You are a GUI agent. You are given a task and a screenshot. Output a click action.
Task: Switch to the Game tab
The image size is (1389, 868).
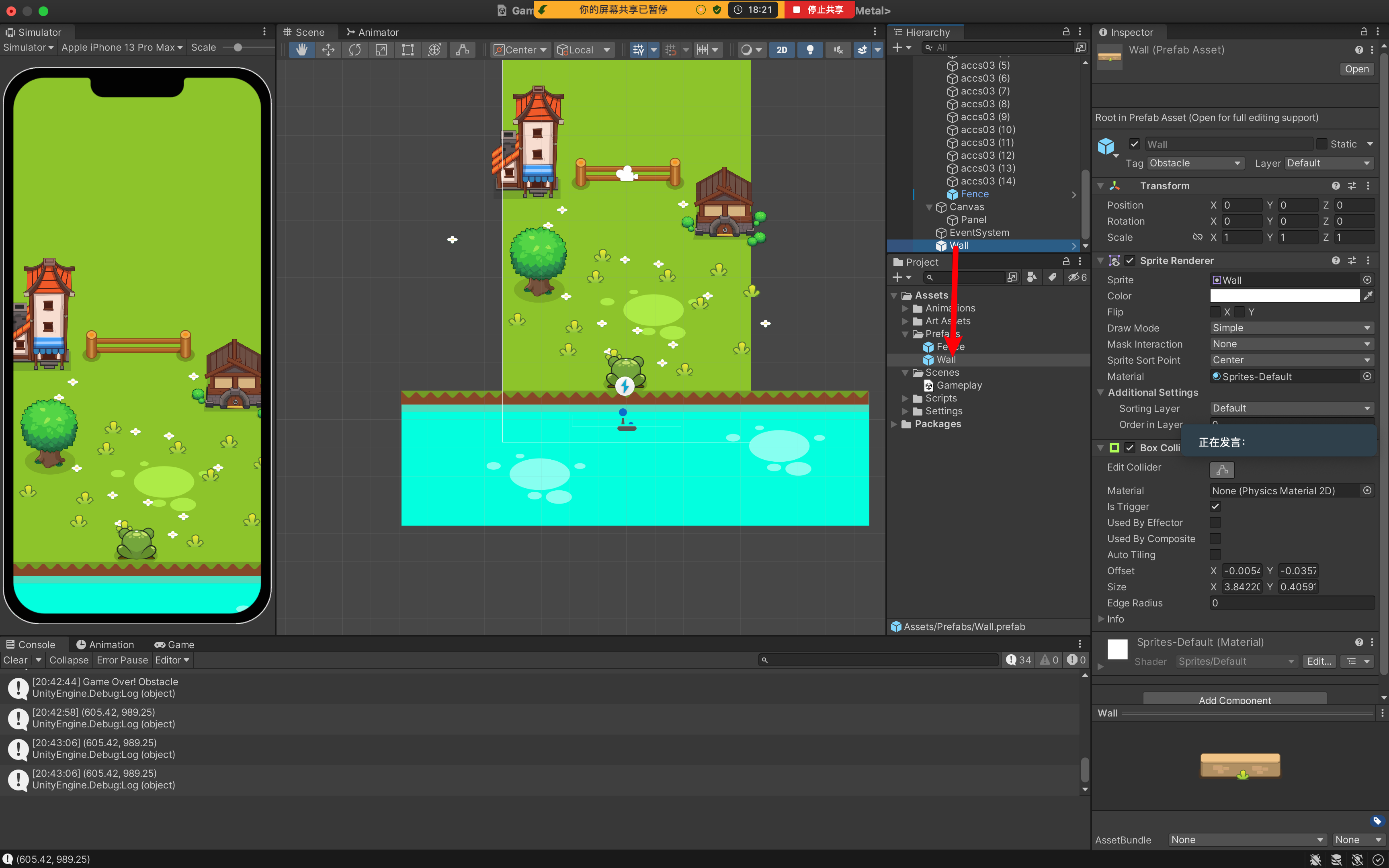pyautogui.click(x=174, y=645)
